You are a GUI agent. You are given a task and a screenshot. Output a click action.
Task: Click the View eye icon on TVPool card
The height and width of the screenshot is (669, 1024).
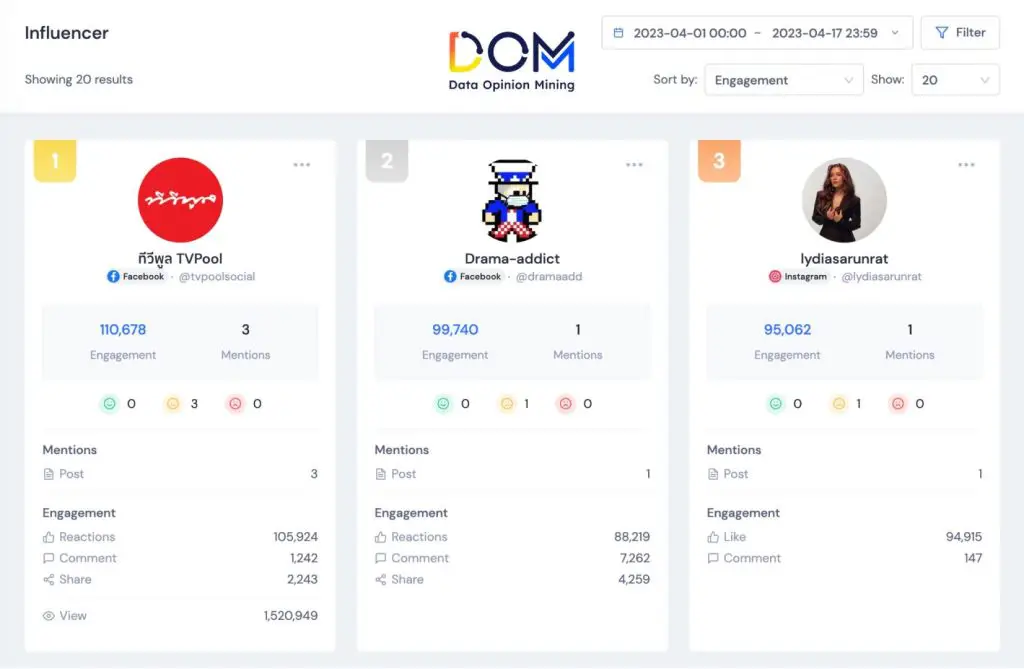[x=48, y=615]
